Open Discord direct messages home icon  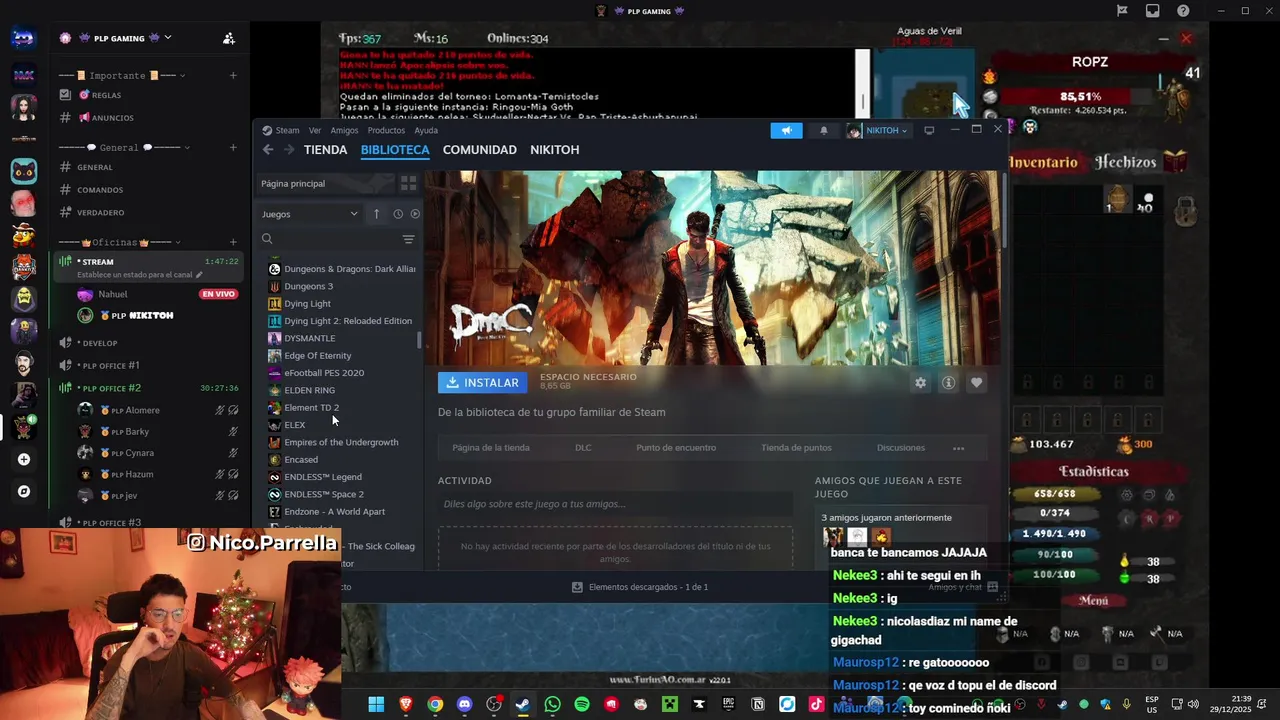coord(23,38)
